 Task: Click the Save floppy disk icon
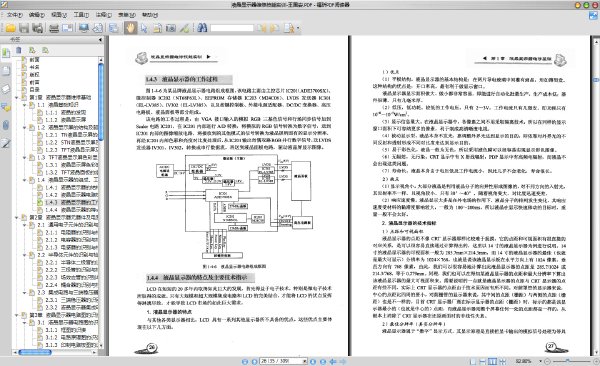(24, 28)
